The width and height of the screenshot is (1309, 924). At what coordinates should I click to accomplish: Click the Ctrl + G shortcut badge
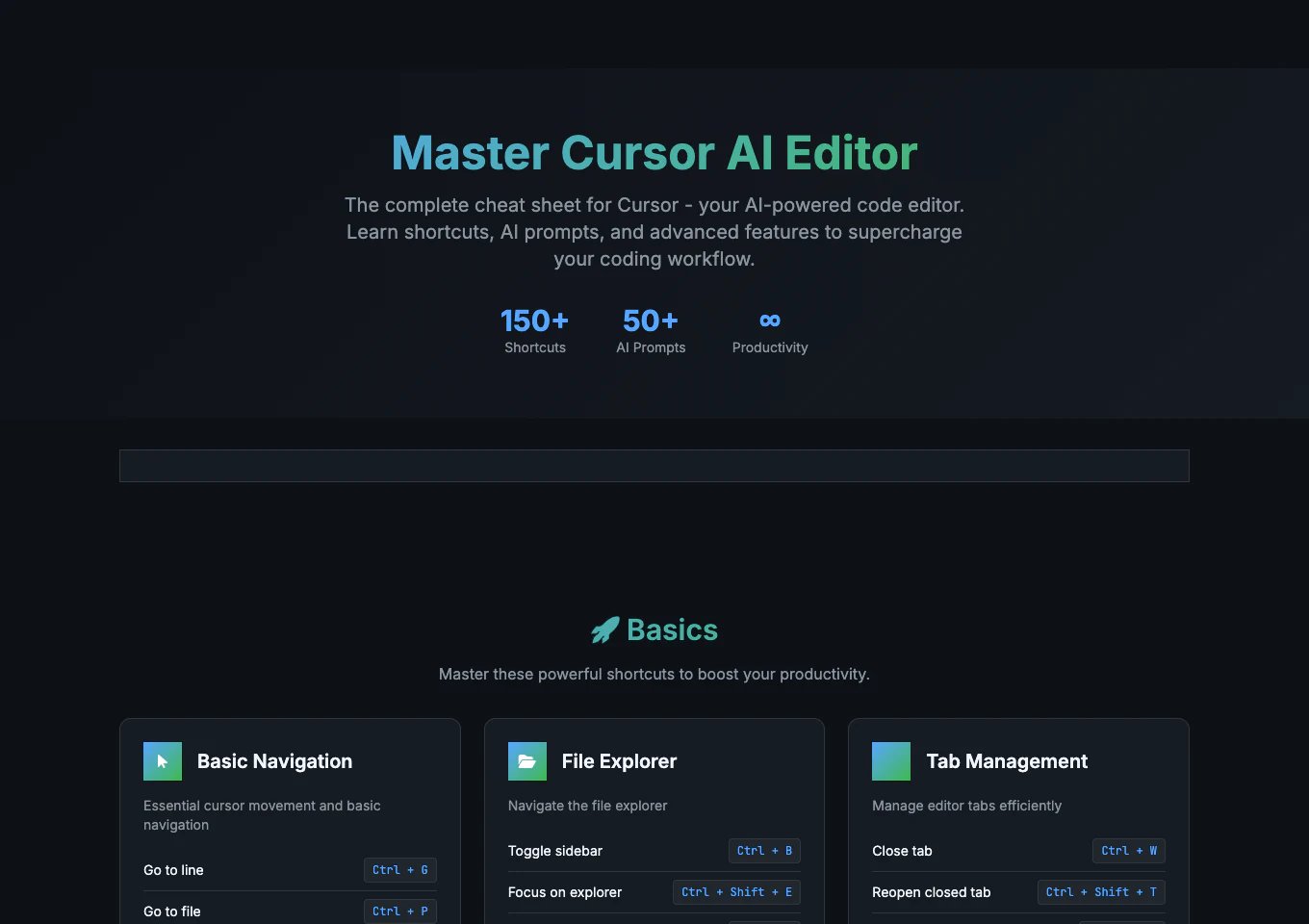[x=400, y=870]
